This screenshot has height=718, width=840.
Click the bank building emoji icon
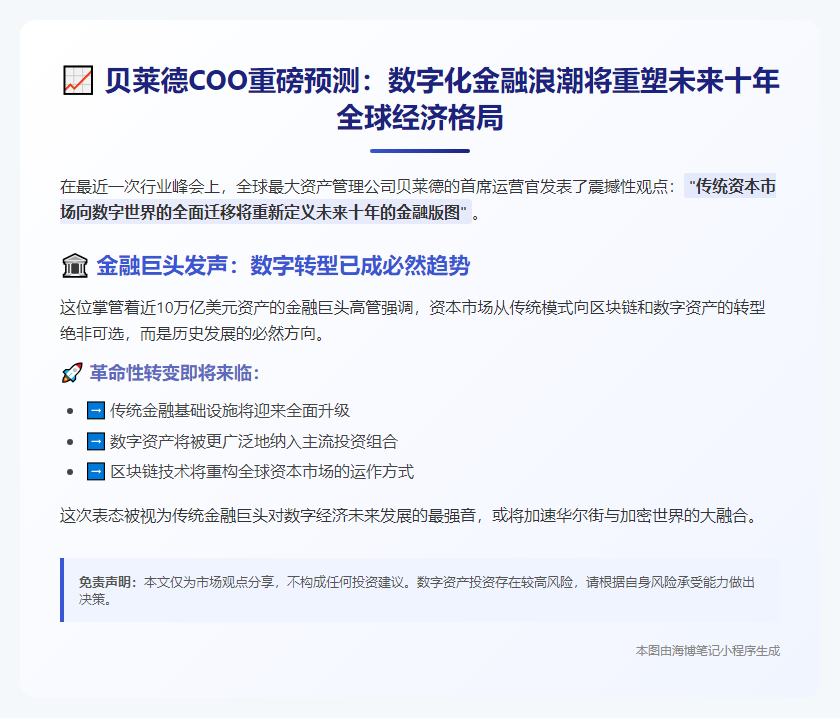(74, 266)
